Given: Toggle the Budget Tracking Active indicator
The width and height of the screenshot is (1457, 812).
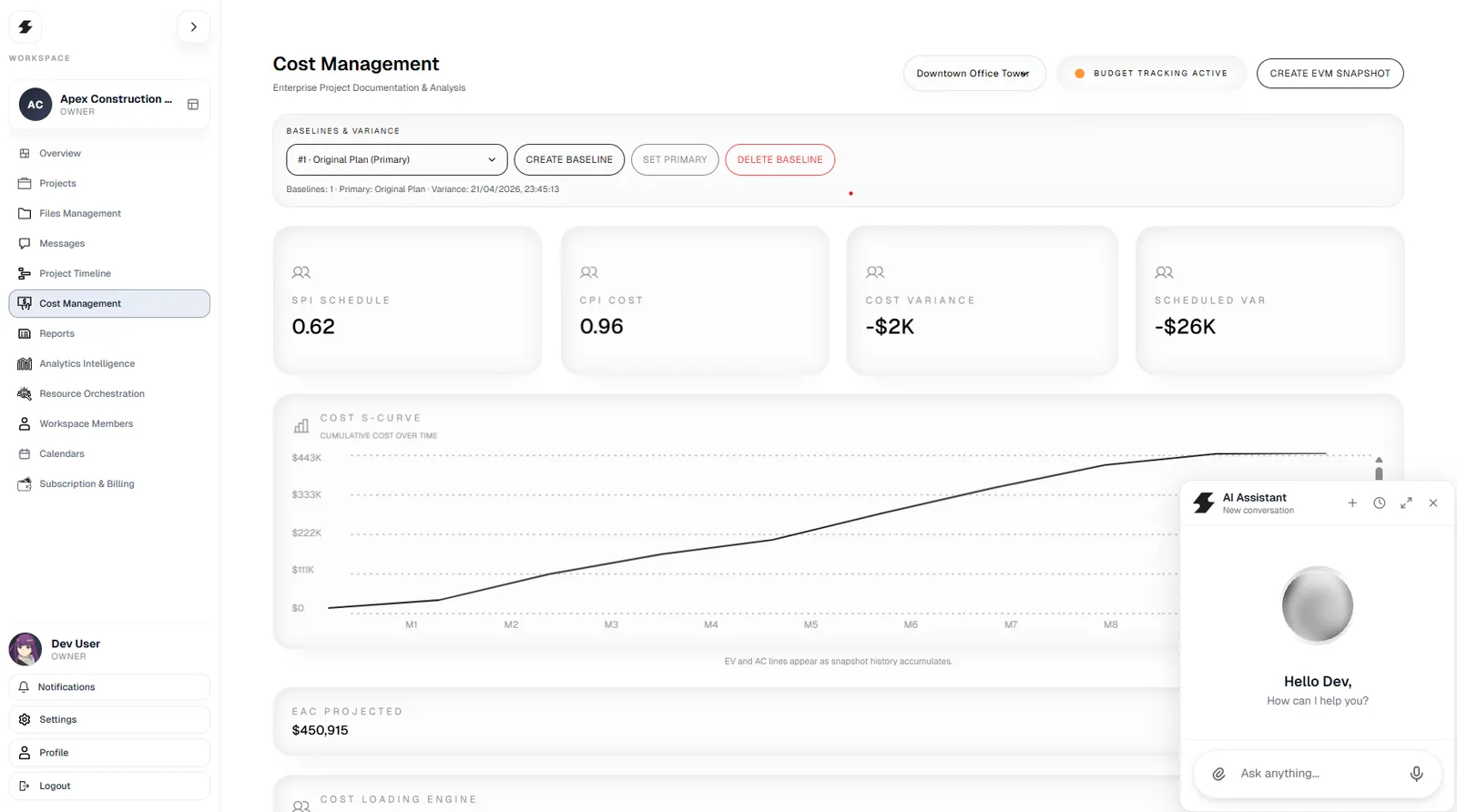Looking at the screenshot, I should [x=1151, y=73].
